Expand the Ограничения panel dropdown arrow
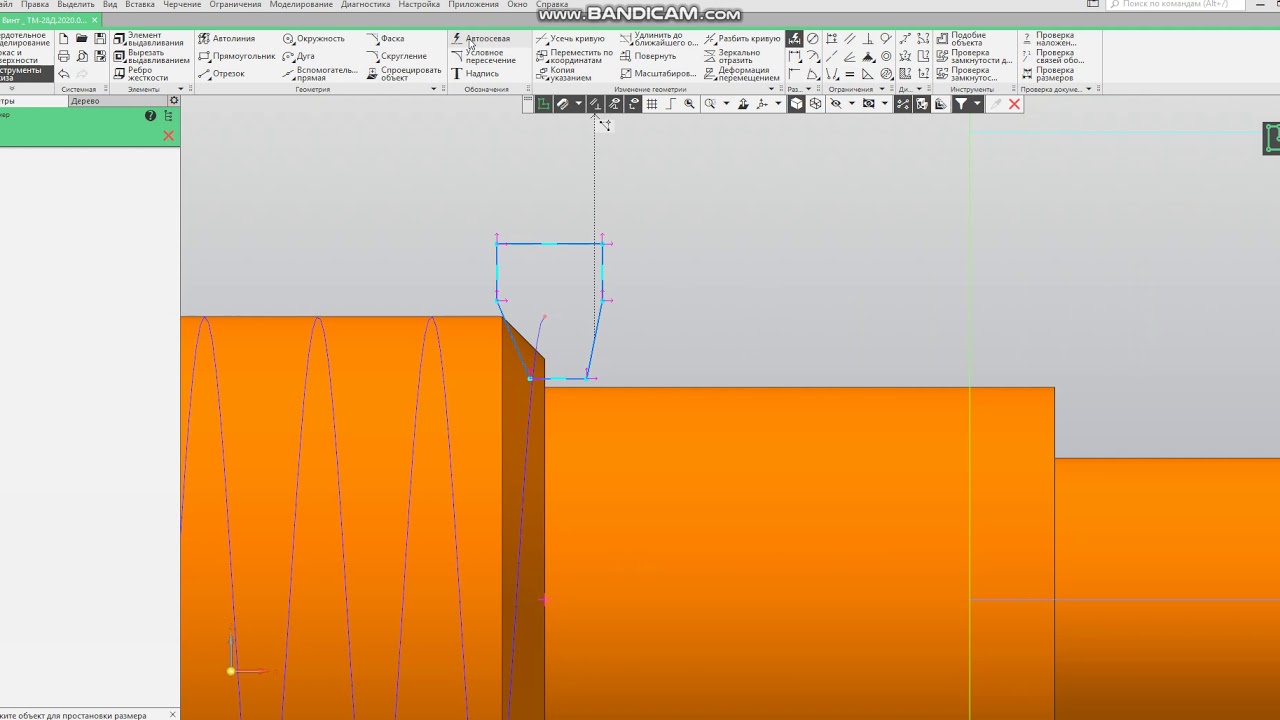Viewport: 1280px width, 720px height. click(x=881, y=89)
